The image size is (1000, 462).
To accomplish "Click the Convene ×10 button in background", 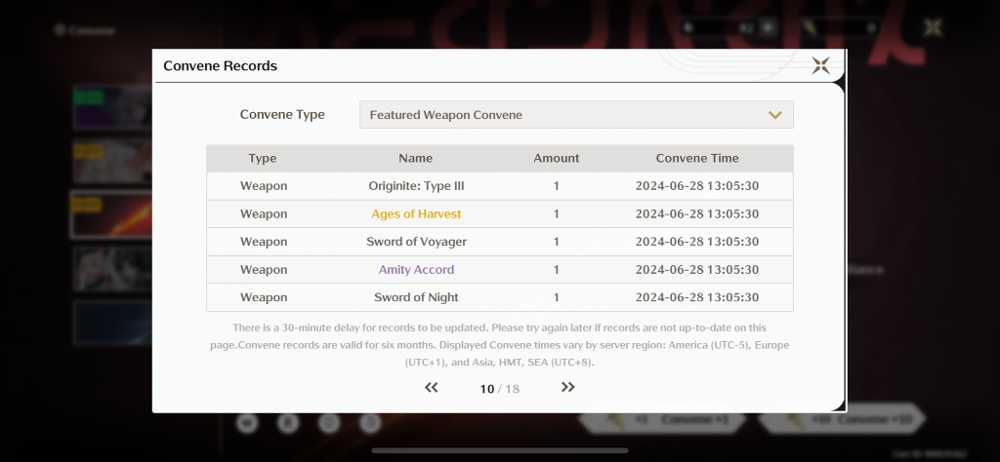I will click(842, 421).
